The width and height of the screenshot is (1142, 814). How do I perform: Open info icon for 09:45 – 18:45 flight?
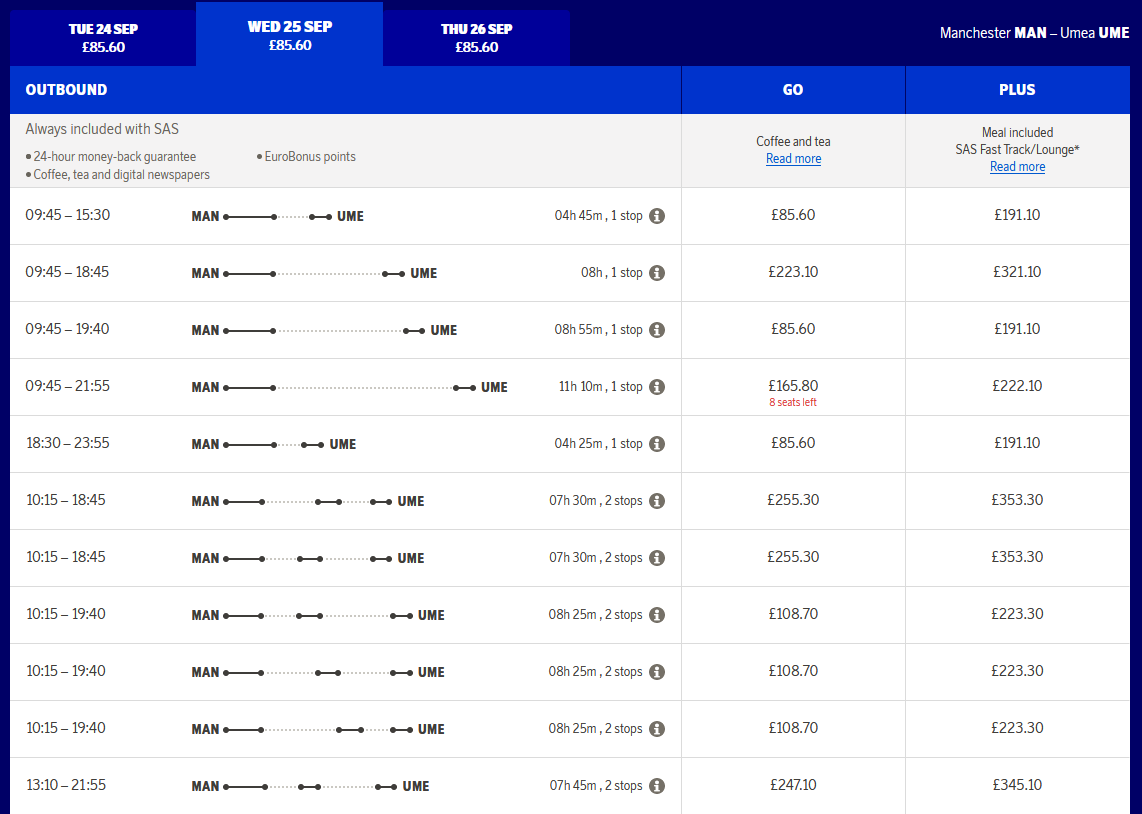coord(657,273)
